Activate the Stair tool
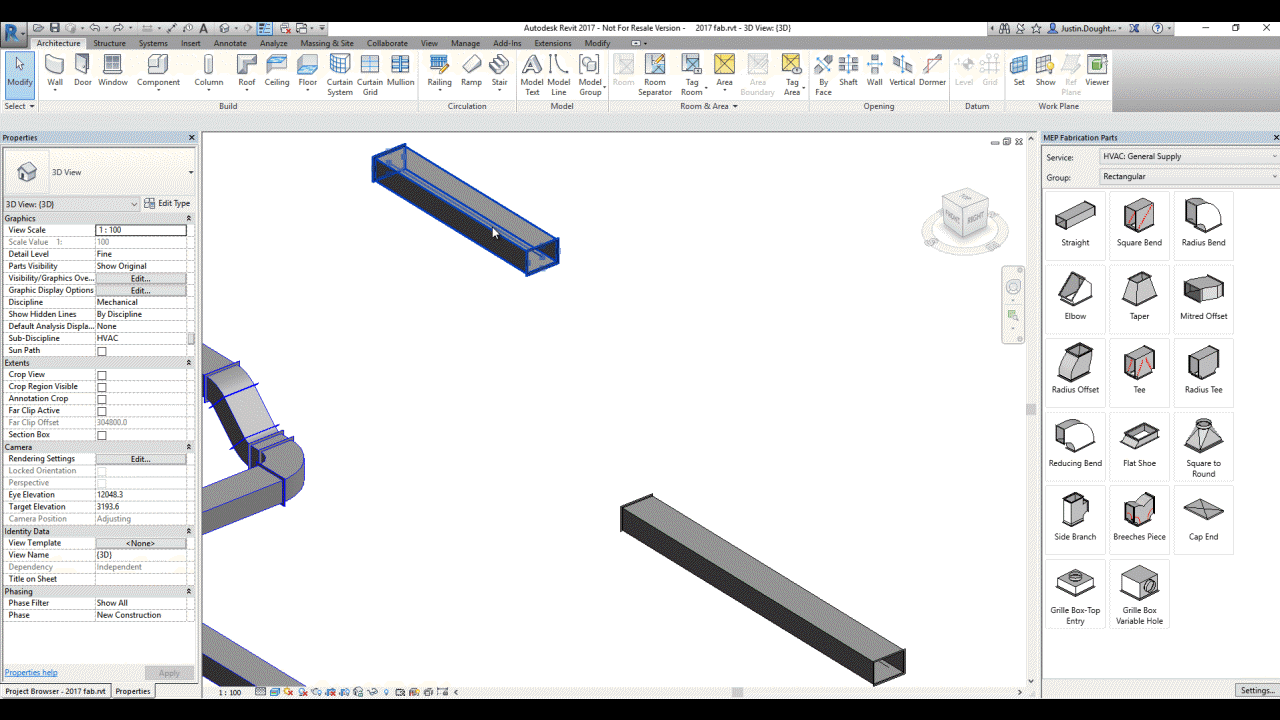Image resolution: width=1280 pixels, height=720 pixels. (498, 70)
